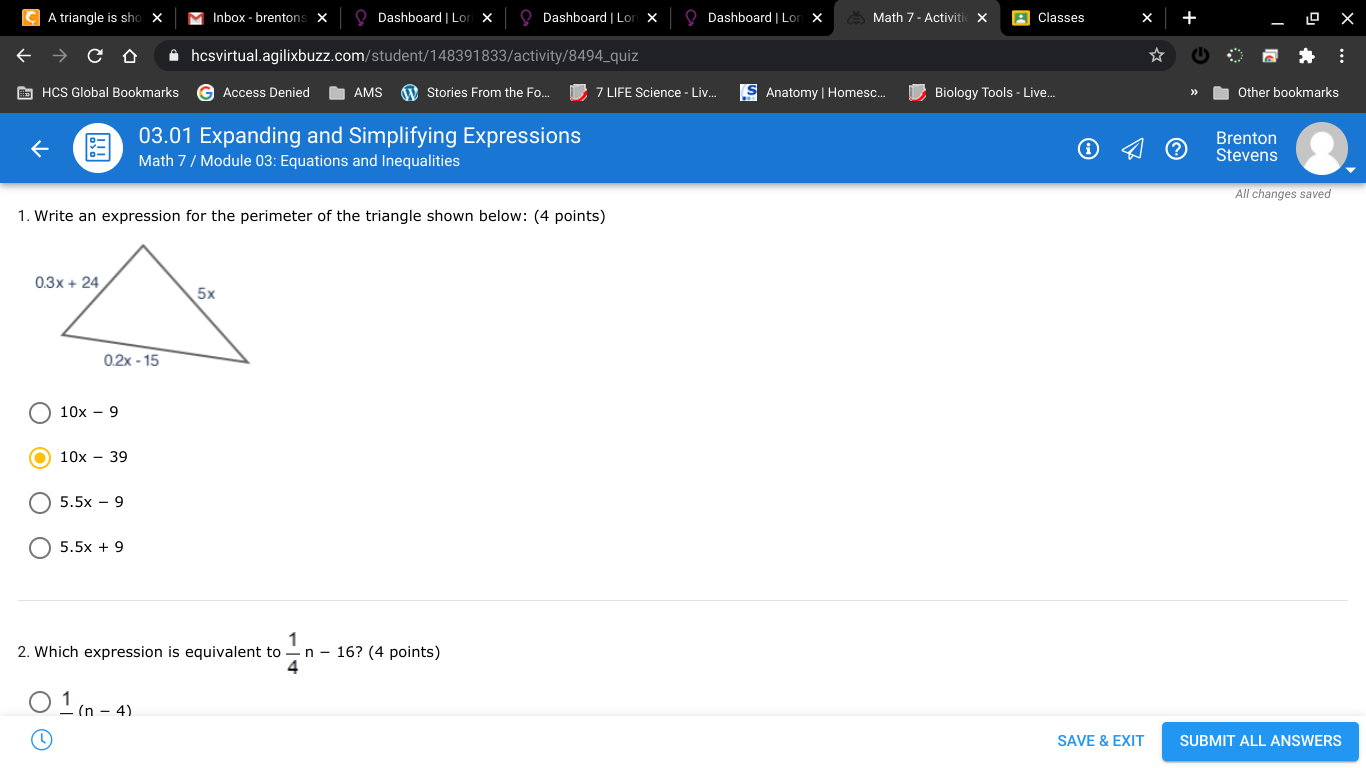The height and width of the screenshot is (768, 1366).
Task: Select the answer 5.5x − 9
Action: click(40, 502)
